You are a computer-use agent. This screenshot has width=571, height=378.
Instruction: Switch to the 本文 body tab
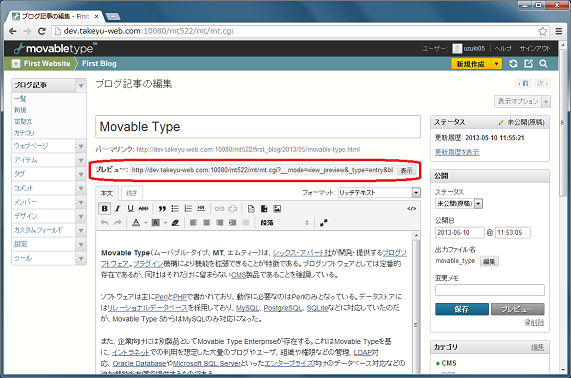[107, 193]
